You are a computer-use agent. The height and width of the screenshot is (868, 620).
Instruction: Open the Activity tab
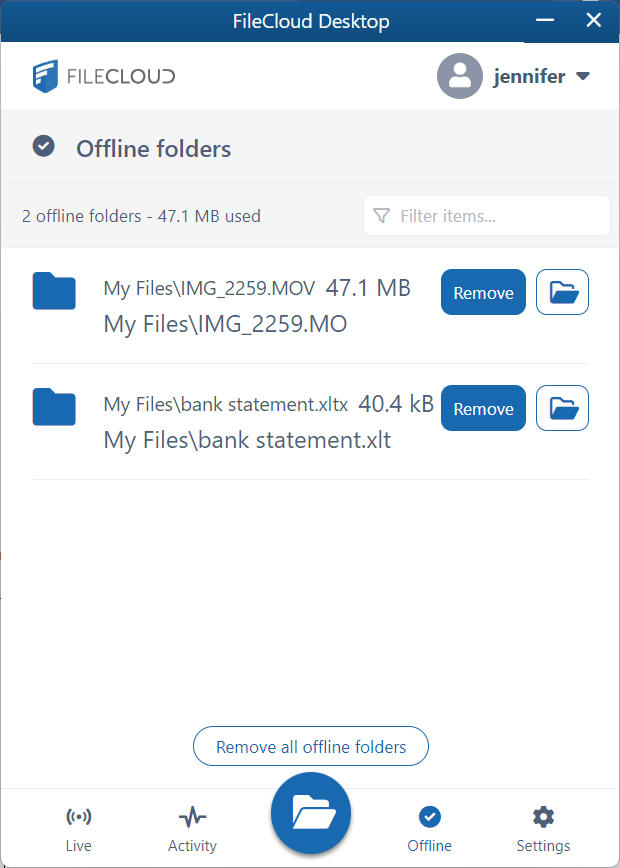point(192,828)
